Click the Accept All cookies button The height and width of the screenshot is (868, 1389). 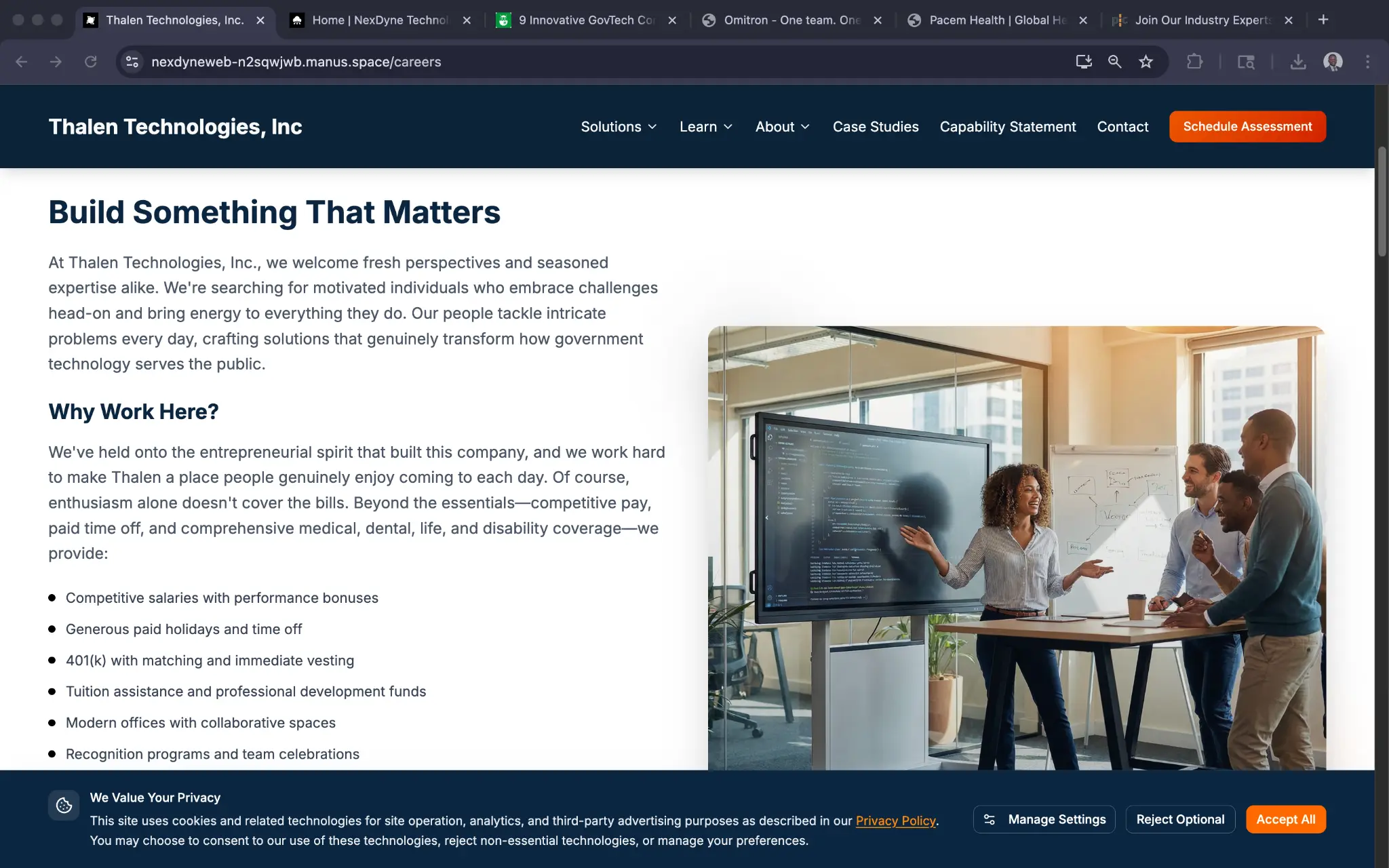coord(1285,819)
